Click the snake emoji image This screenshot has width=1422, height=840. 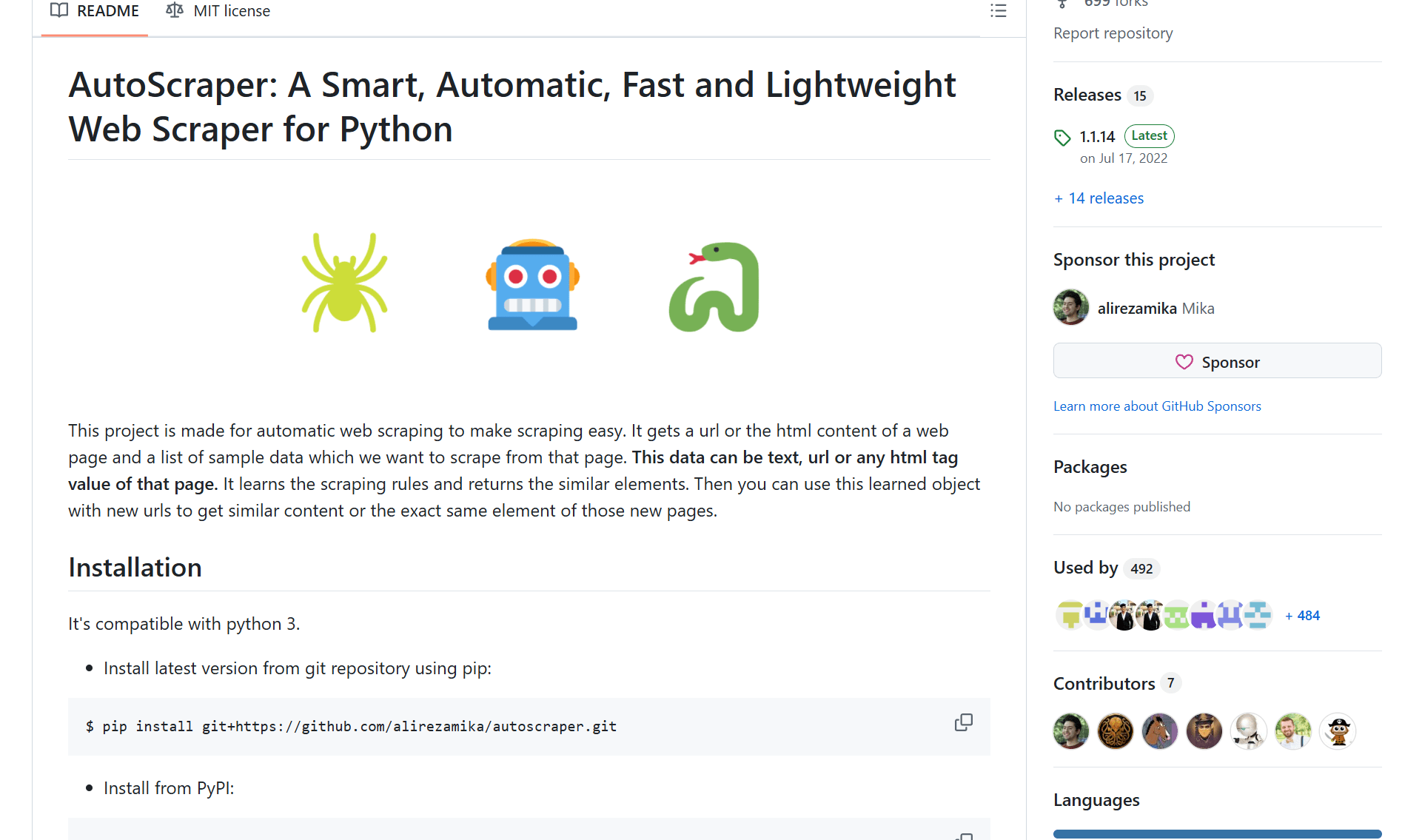coord(714,286)
